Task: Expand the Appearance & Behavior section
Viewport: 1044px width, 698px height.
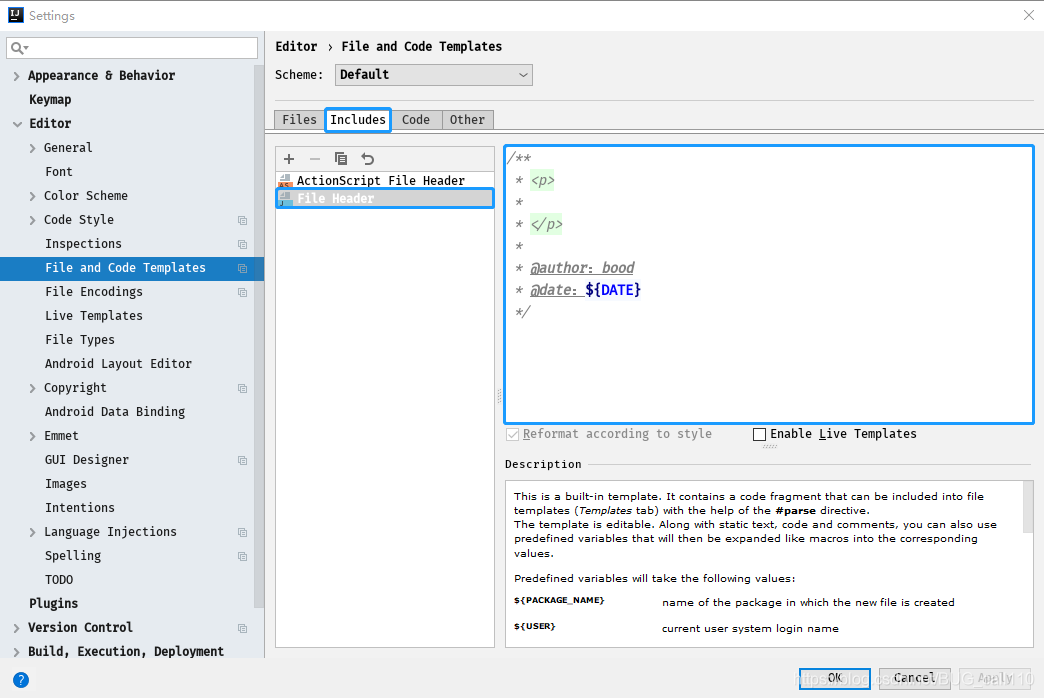Action: tap(16, 75)
